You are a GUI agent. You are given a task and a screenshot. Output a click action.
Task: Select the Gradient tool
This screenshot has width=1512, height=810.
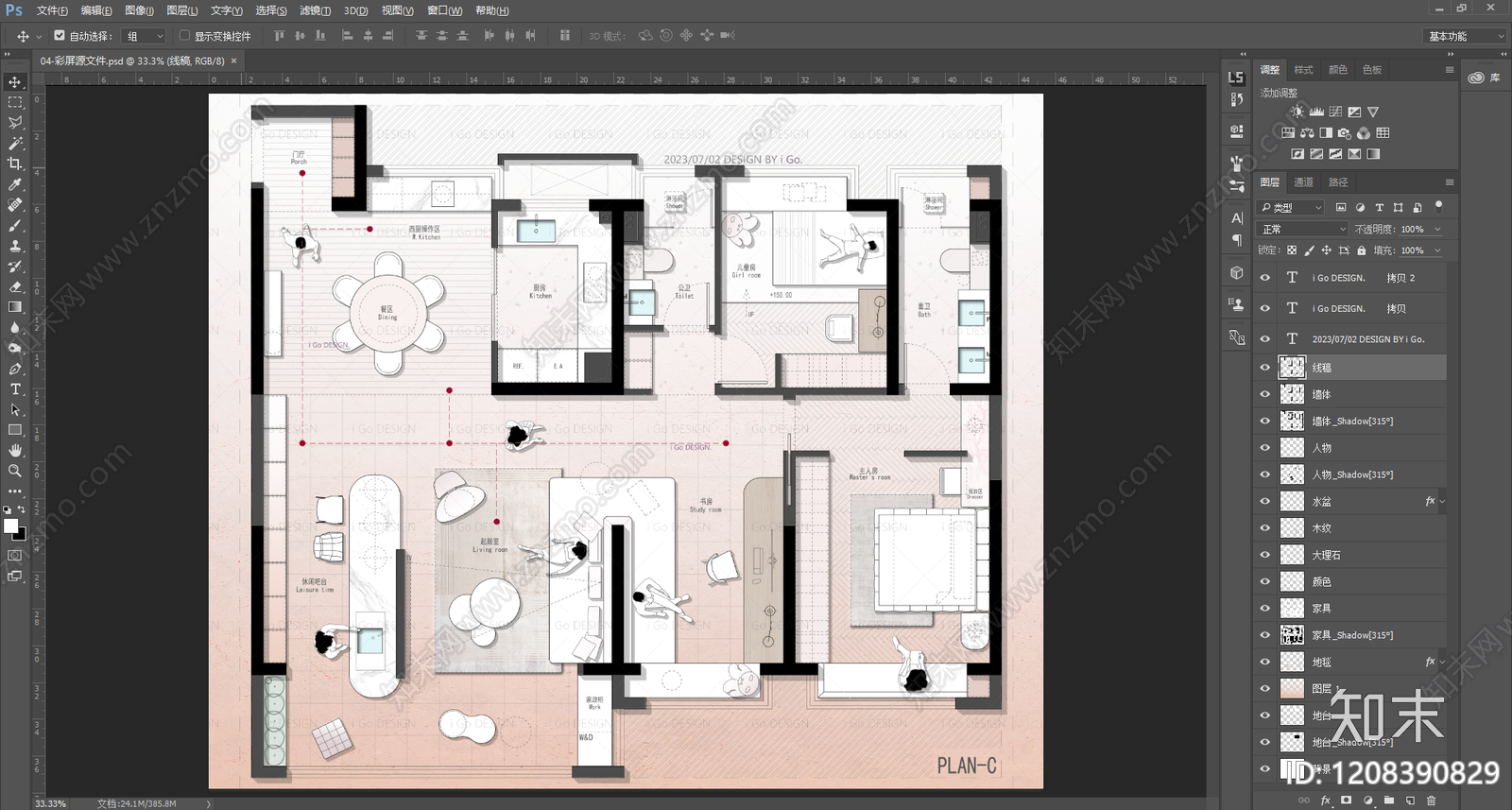point(15,307)
